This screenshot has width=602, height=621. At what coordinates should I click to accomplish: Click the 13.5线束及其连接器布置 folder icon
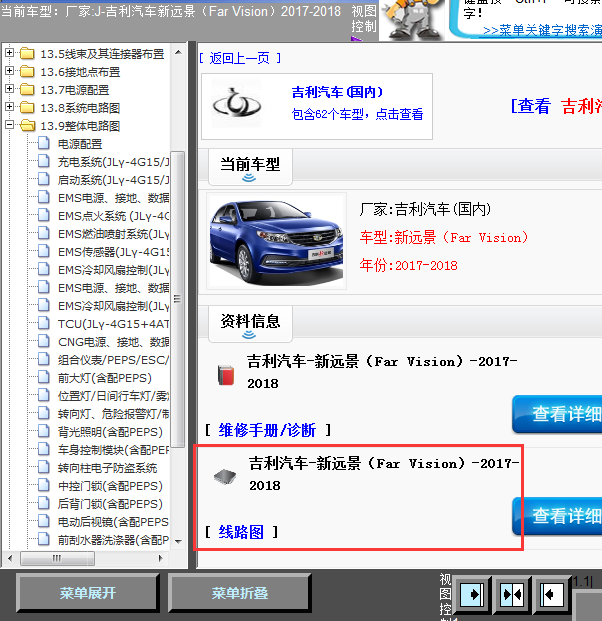27,53
